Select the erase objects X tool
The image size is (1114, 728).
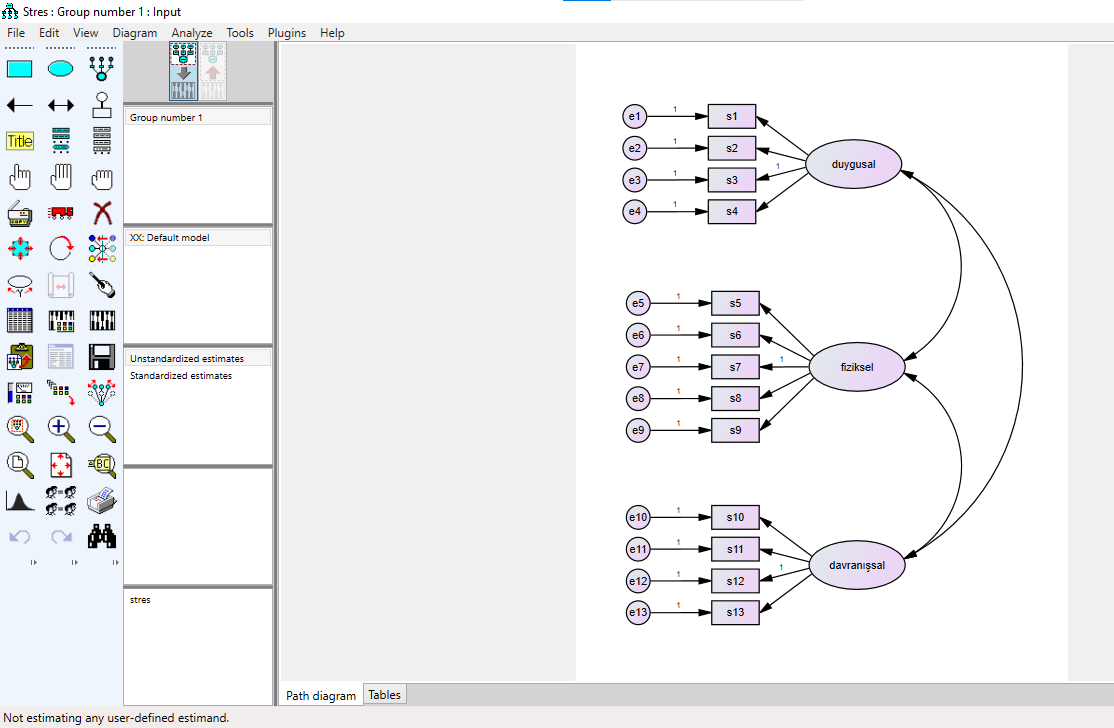[x=102, y=212]
